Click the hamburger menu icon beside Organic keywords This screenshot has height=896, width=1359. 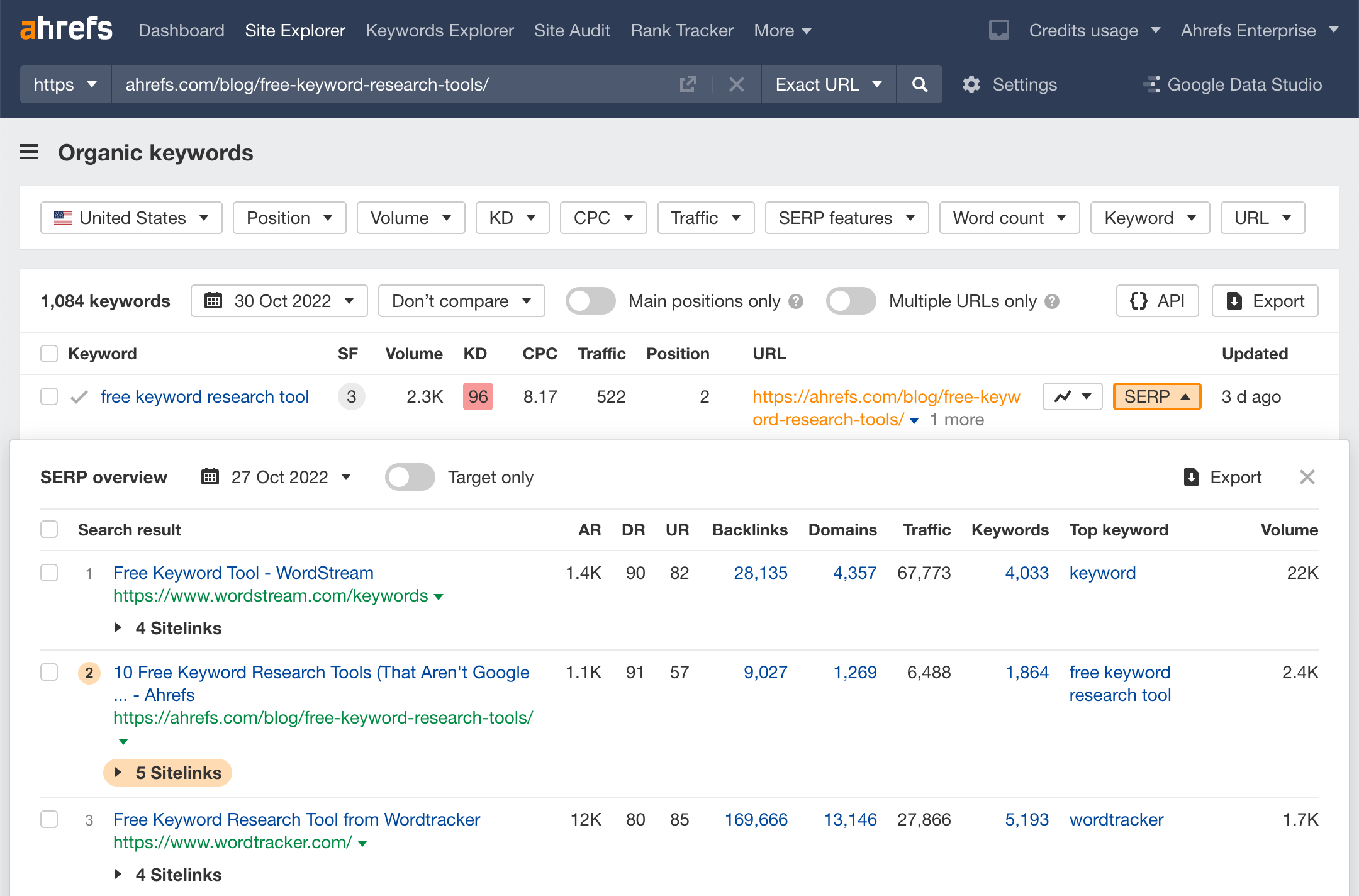29,152
